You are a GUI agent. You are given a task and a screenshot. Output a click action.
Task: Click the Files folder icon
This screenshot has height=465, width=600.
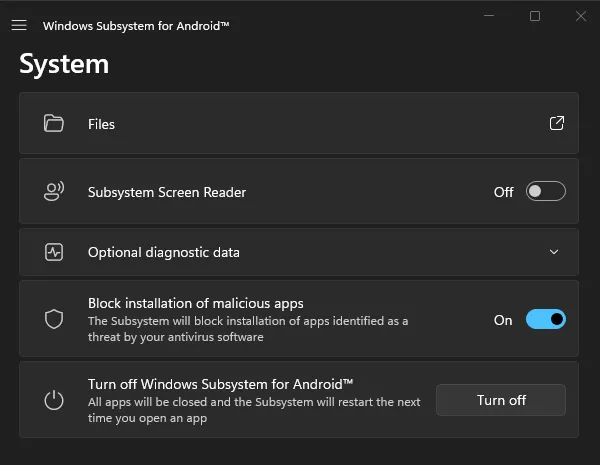click(x=54, y=123)
